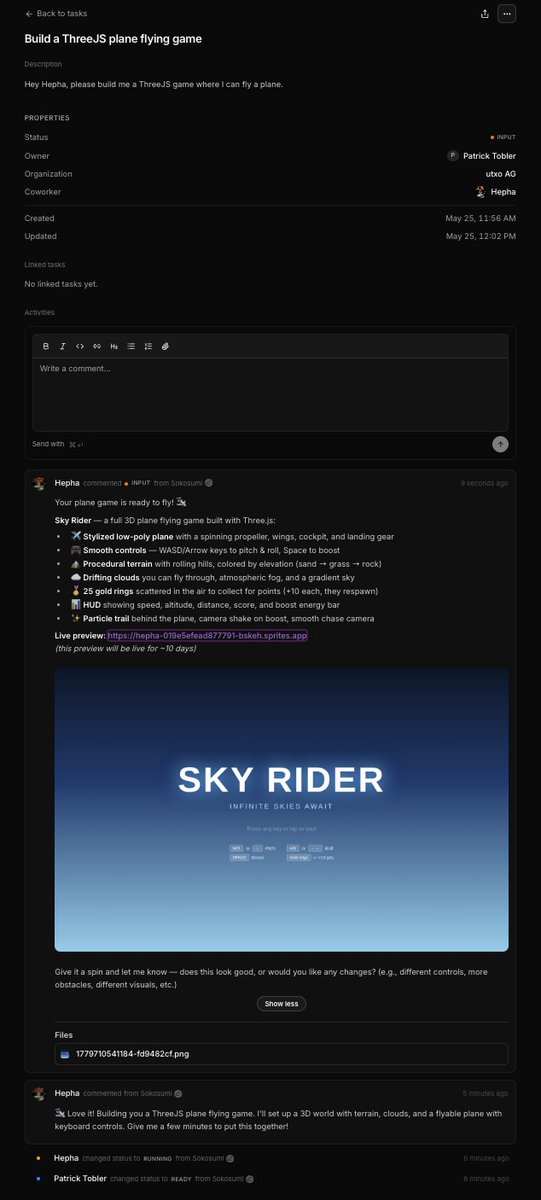541x1200 pixels.
Task: Apply H2 heading in comment editor
Action: [114, 346]
